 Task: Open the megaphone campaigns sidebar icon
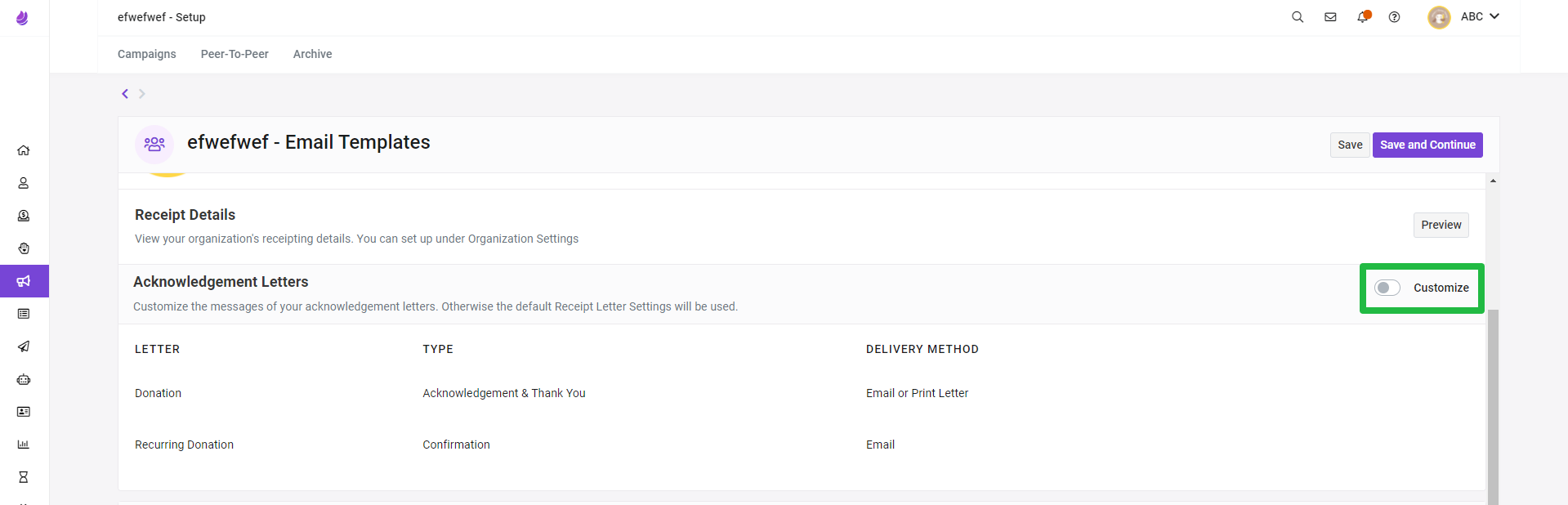pos(24,281)
